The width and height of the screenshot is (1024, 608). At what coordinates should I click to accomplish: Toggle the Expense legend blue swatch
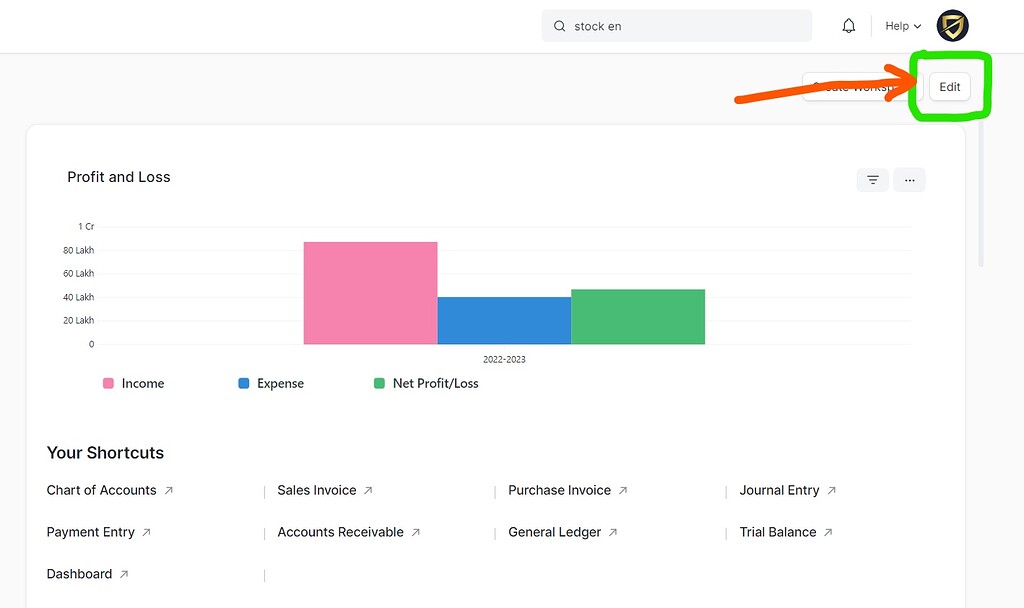(244, 383)
